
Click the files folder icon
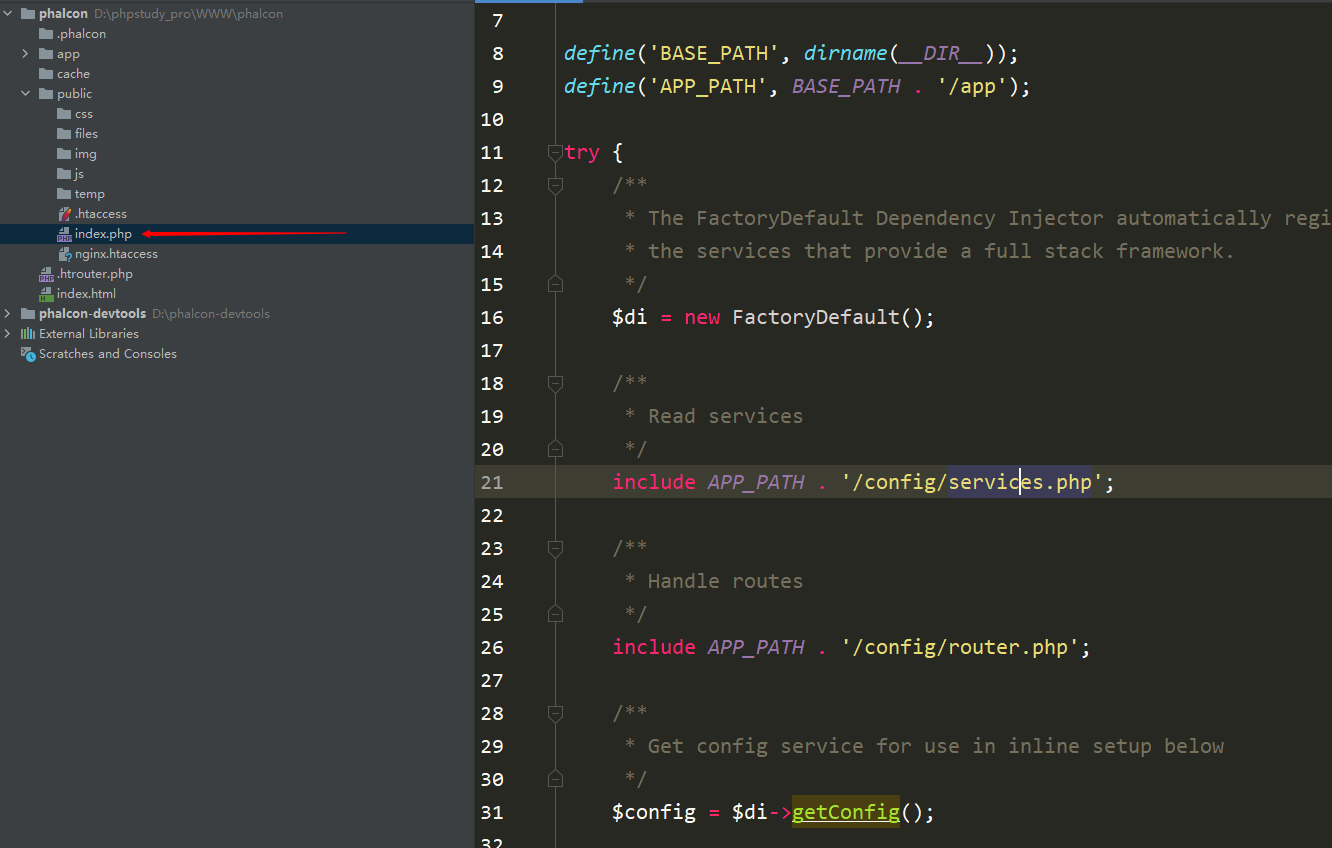pyautogui.click(x=64, y=134)
